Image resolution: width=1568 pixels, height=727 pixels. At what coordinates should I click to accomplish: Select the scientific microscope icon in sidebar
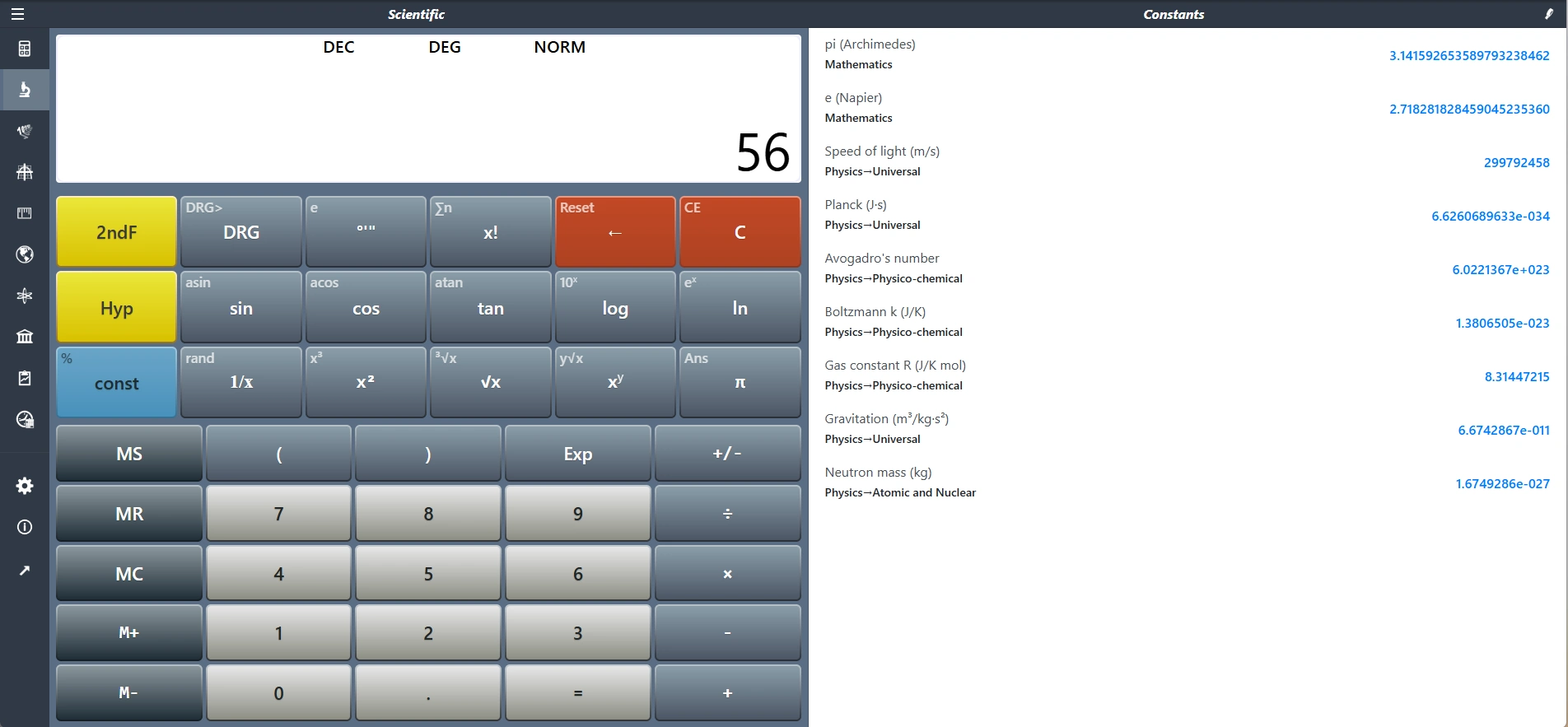[x=25, y=90]
